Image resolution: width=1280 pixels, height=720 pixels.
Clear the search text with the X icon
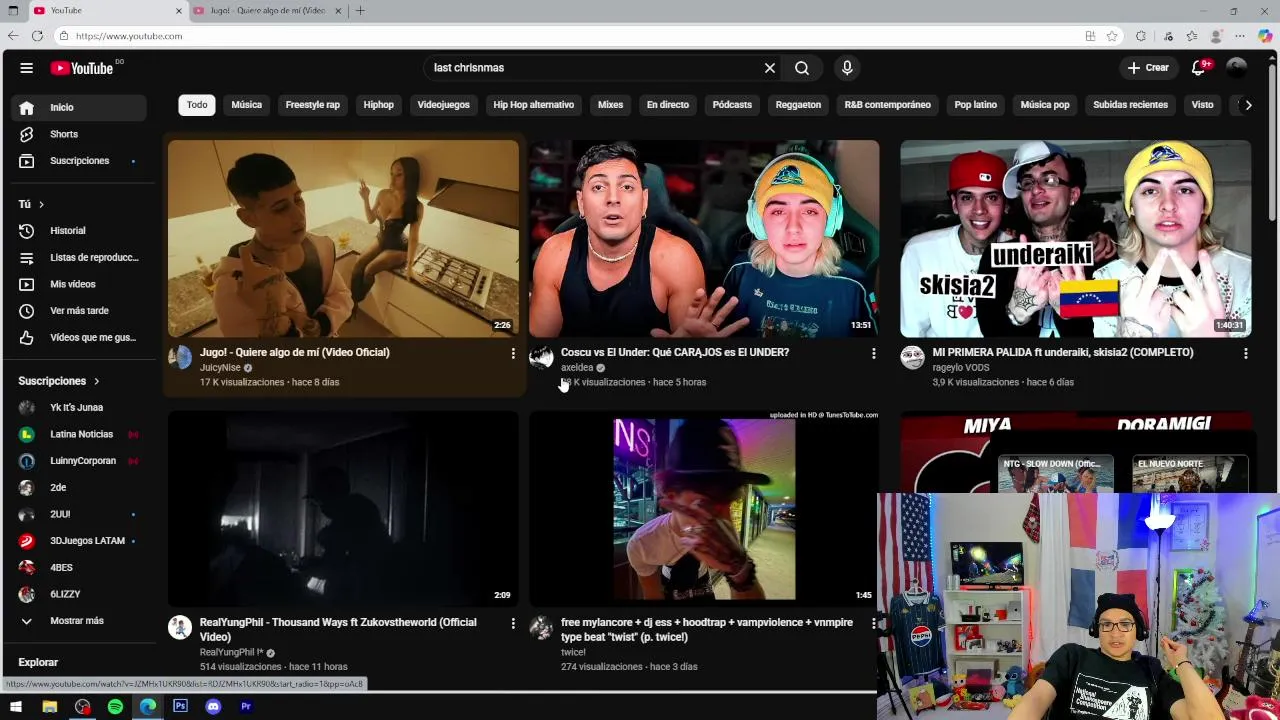[x=770, y=68]
